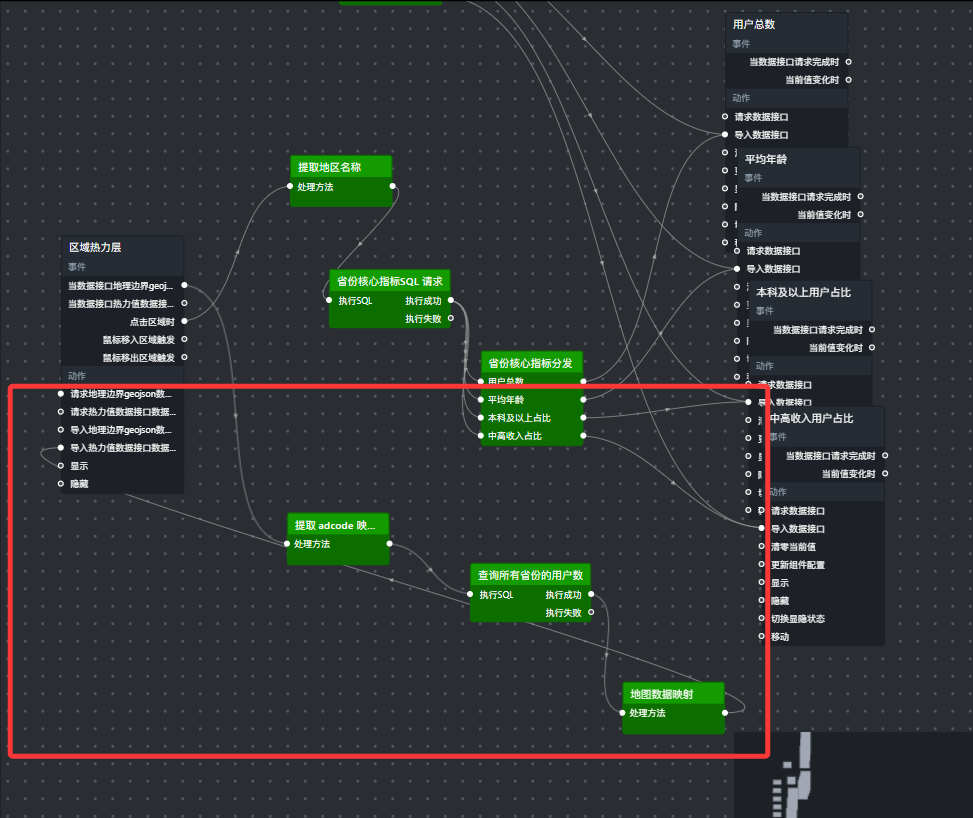Click 当数据接口请求完成时 event in 平均年龄 node
This screenshot has height=818, width=973.
coord(805,197)
